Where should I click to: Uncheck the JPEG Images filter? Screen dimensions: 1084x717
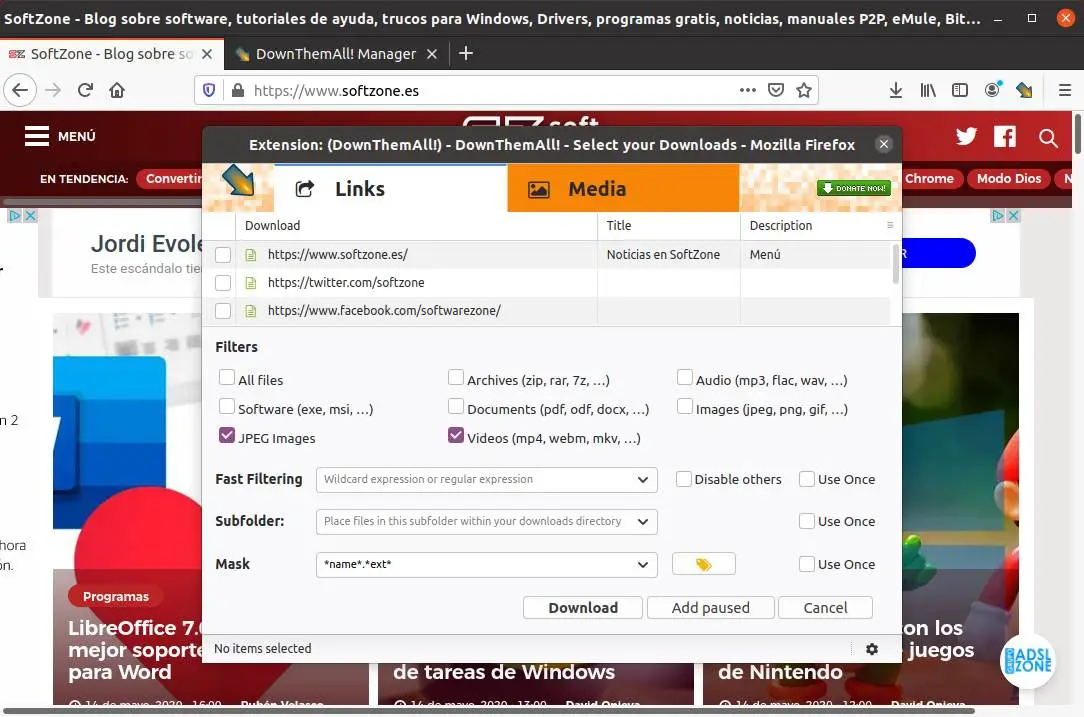[x=226, y=436]
